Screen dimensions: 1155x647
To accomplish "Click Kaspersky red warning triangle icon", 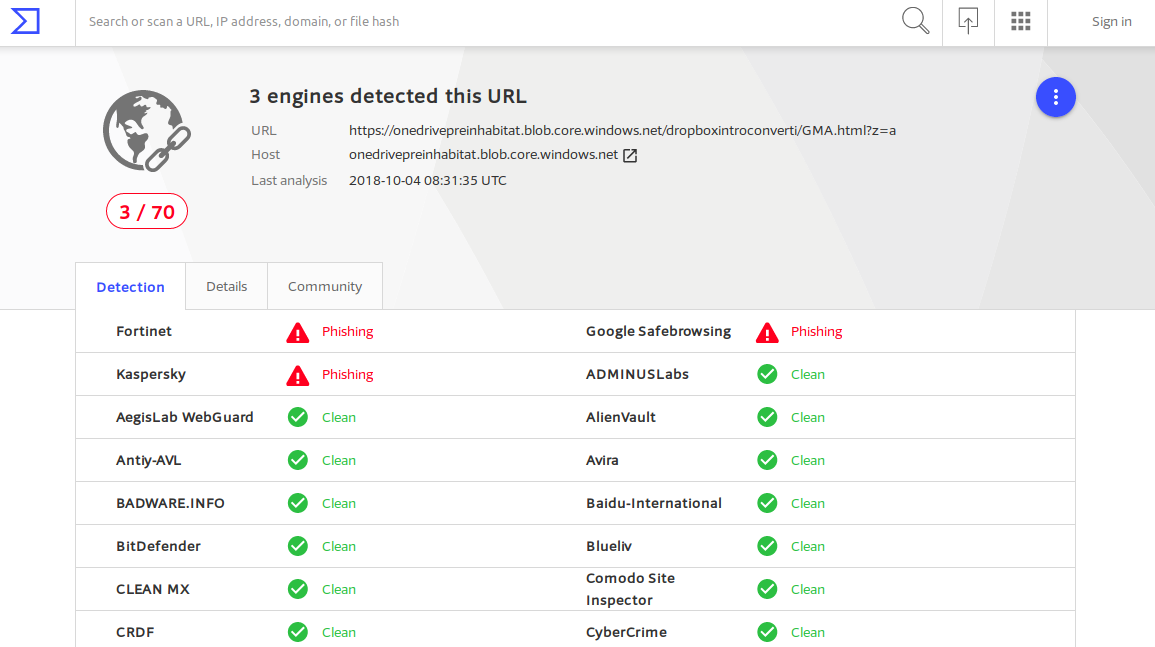I will pos(298,375).
